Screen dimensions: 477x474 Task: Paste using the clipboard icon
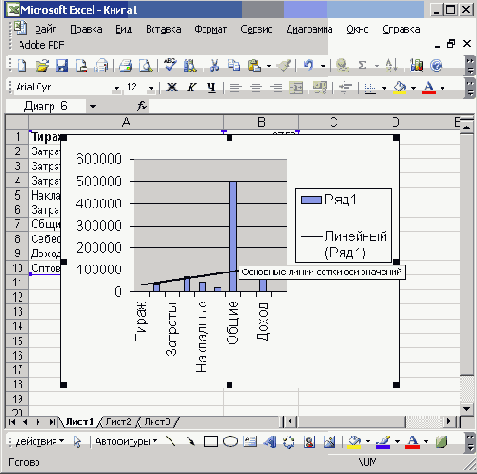point(254,65)
